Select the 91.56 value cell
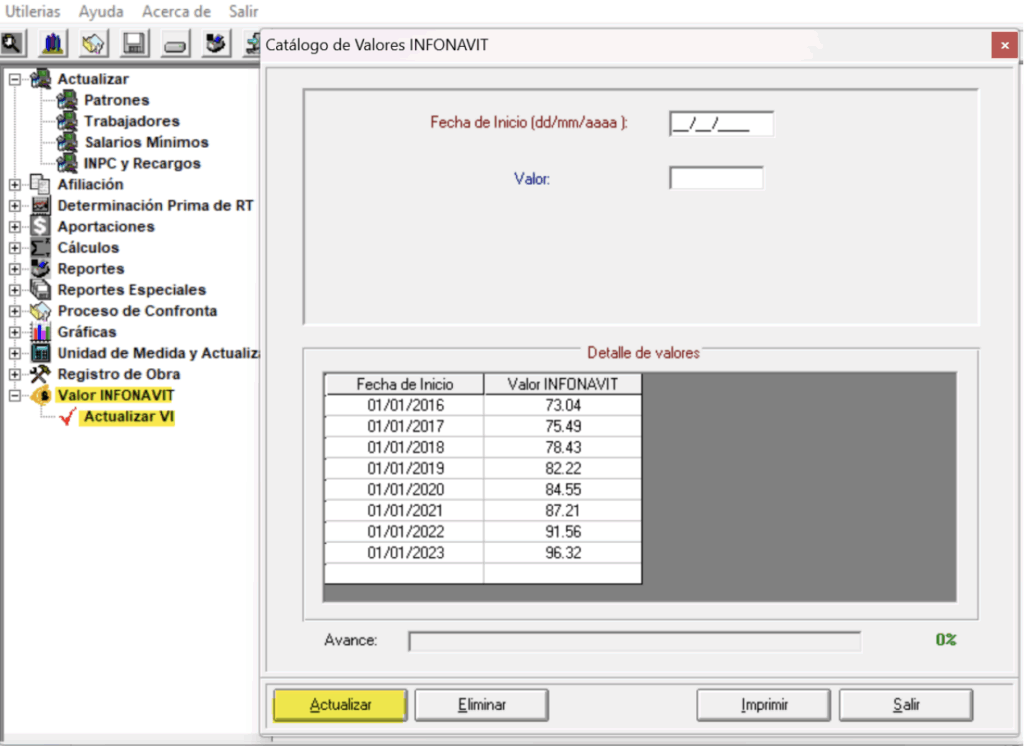Screen dimensions: 1024x746 pos(563,532)
